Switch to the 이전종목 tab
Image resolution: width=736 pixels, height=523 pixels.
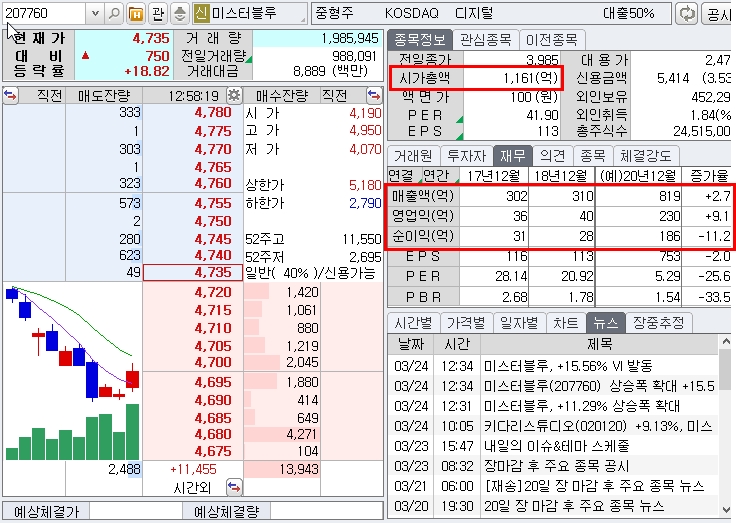[552, 40]
